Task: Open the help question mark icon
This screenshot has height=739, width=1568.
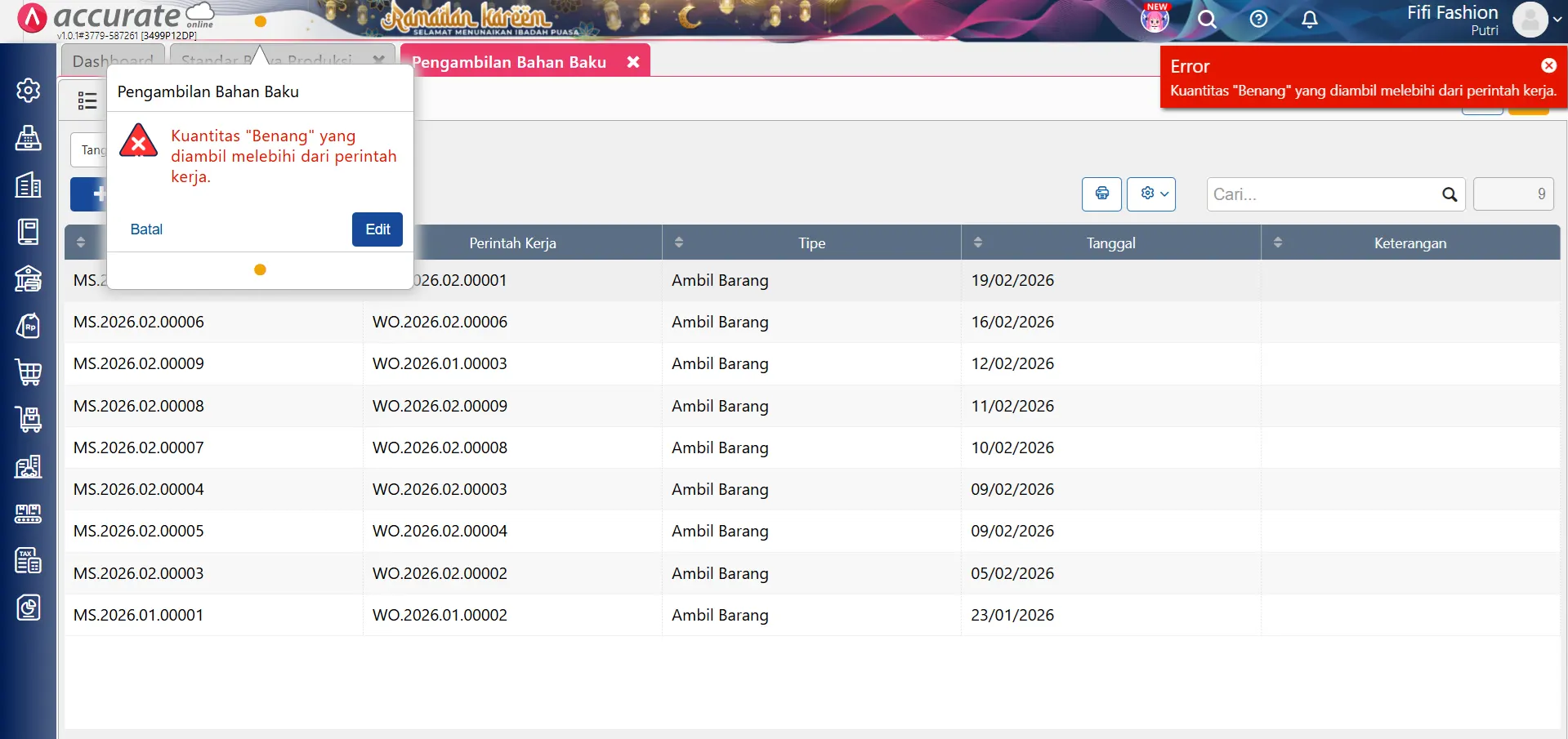Action: pyautogui.click(x=1258, y=20)
